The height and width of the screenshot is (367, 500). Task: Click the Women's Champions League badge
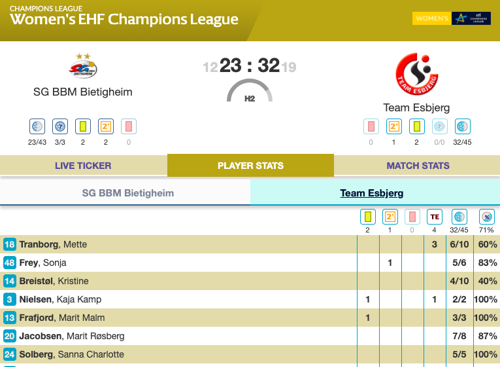click(451, 18)
